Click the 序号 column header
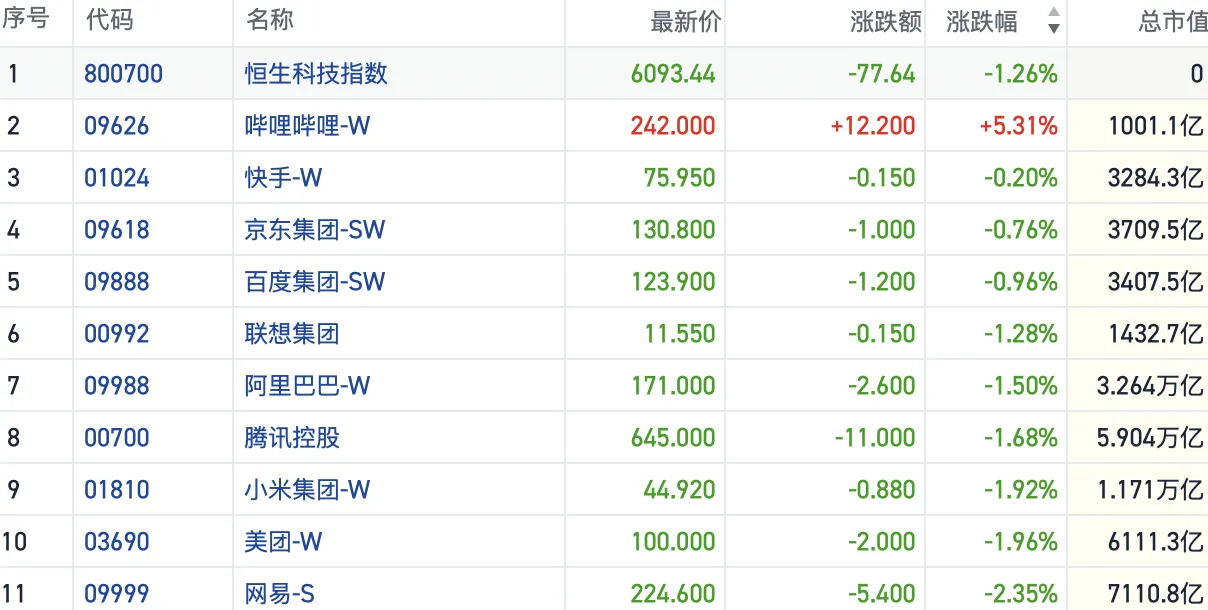This screenshot has width=1208, height=610. coord(27,21)
